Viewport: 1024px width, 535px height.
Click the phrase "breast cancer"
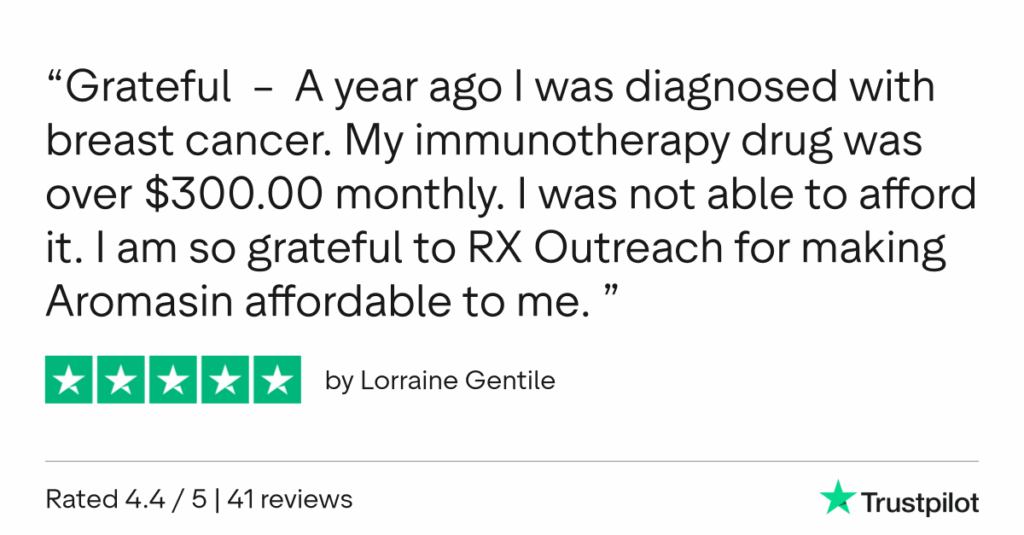188,142
